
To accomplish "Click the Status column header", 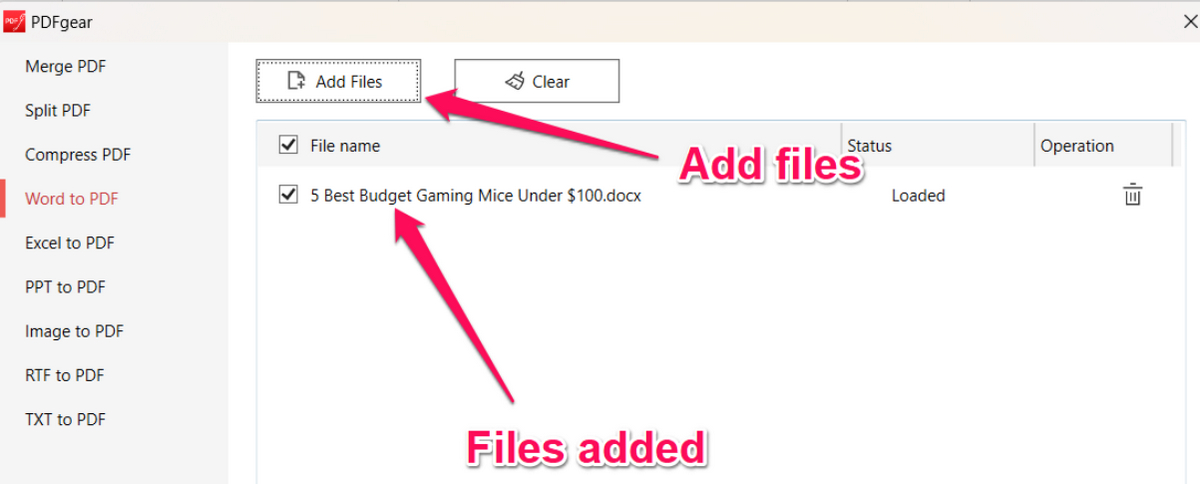I will [x=869, y=146].
